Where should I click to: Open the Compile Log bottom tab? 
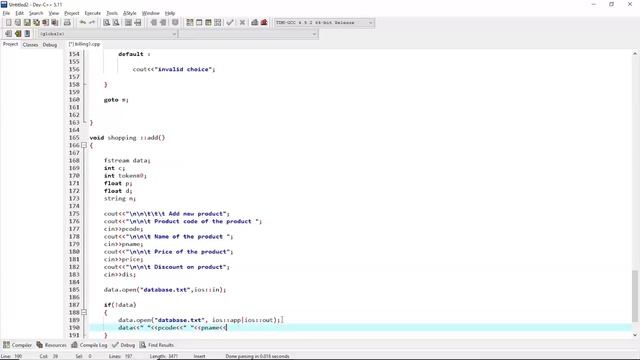click(89, 345)
